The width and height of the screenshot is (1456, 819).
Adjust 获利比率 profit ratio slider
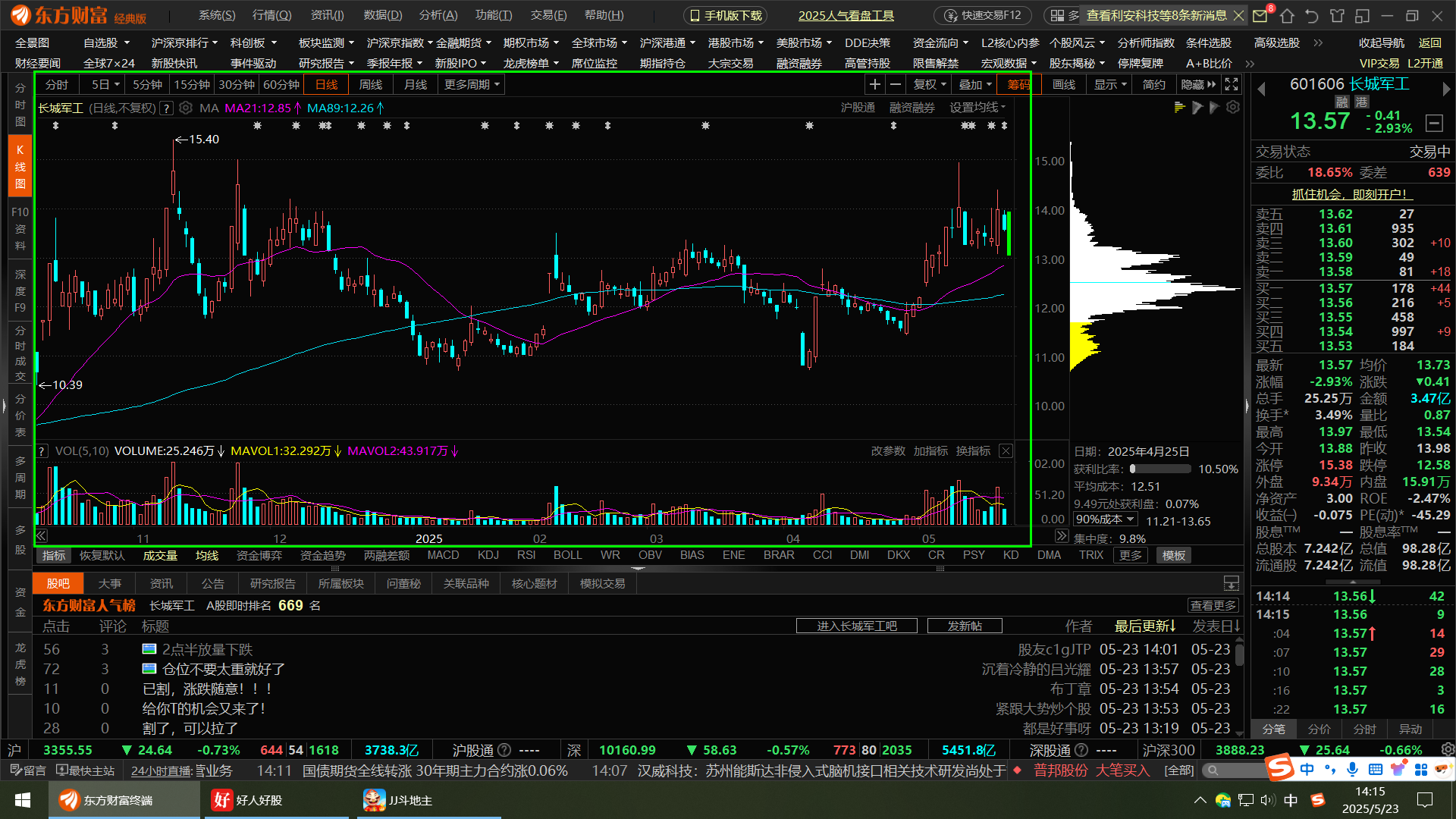point(1160,469)
